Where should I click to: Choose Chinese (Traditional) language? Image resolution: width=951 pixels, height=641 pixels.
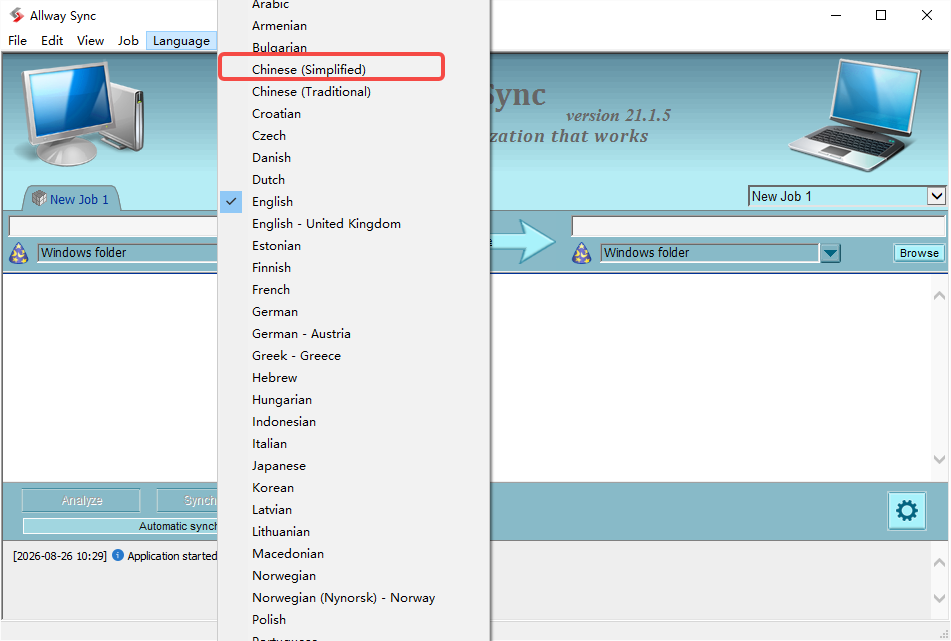coord(354,92)
